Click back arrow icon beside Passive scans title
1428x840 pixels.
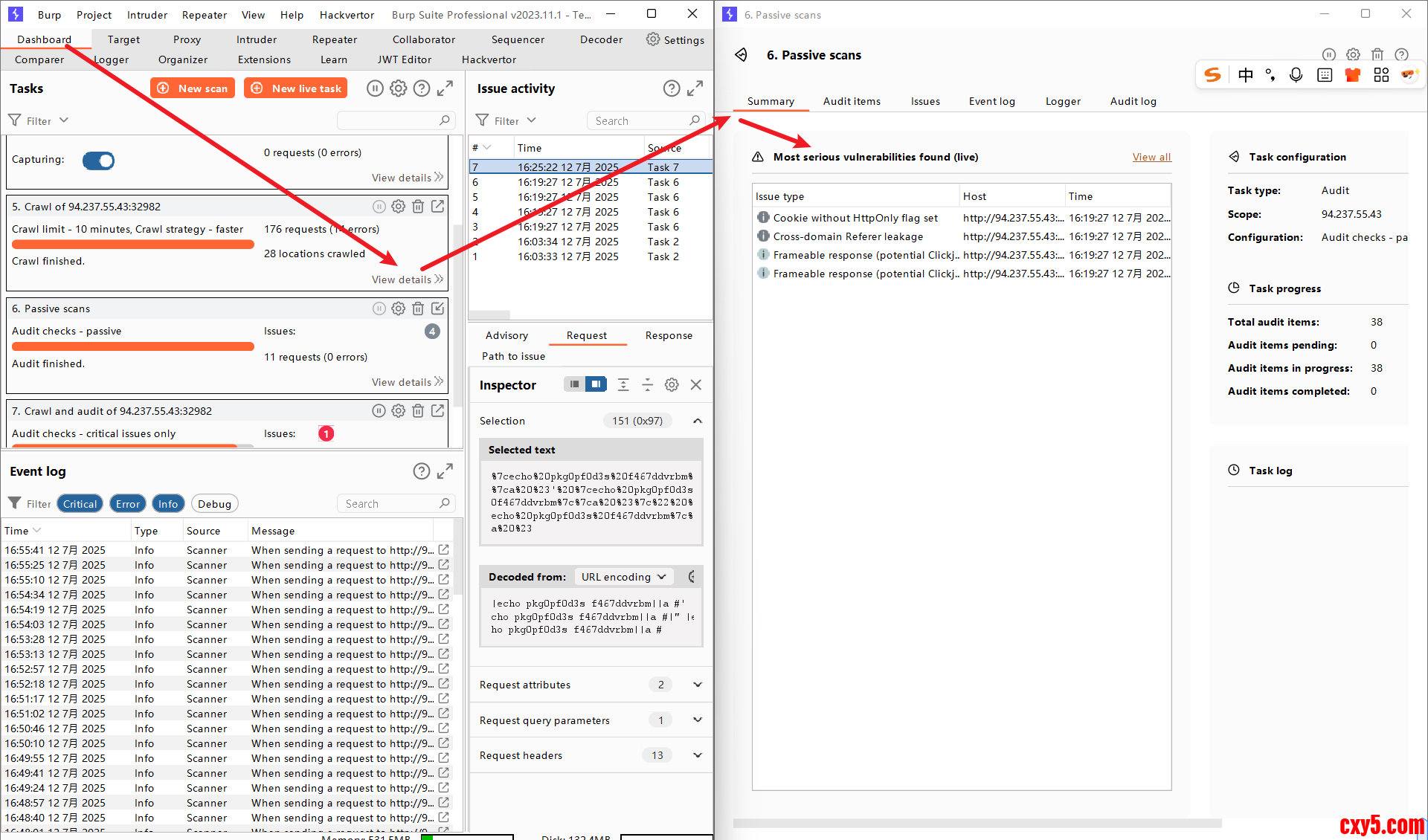742,55
